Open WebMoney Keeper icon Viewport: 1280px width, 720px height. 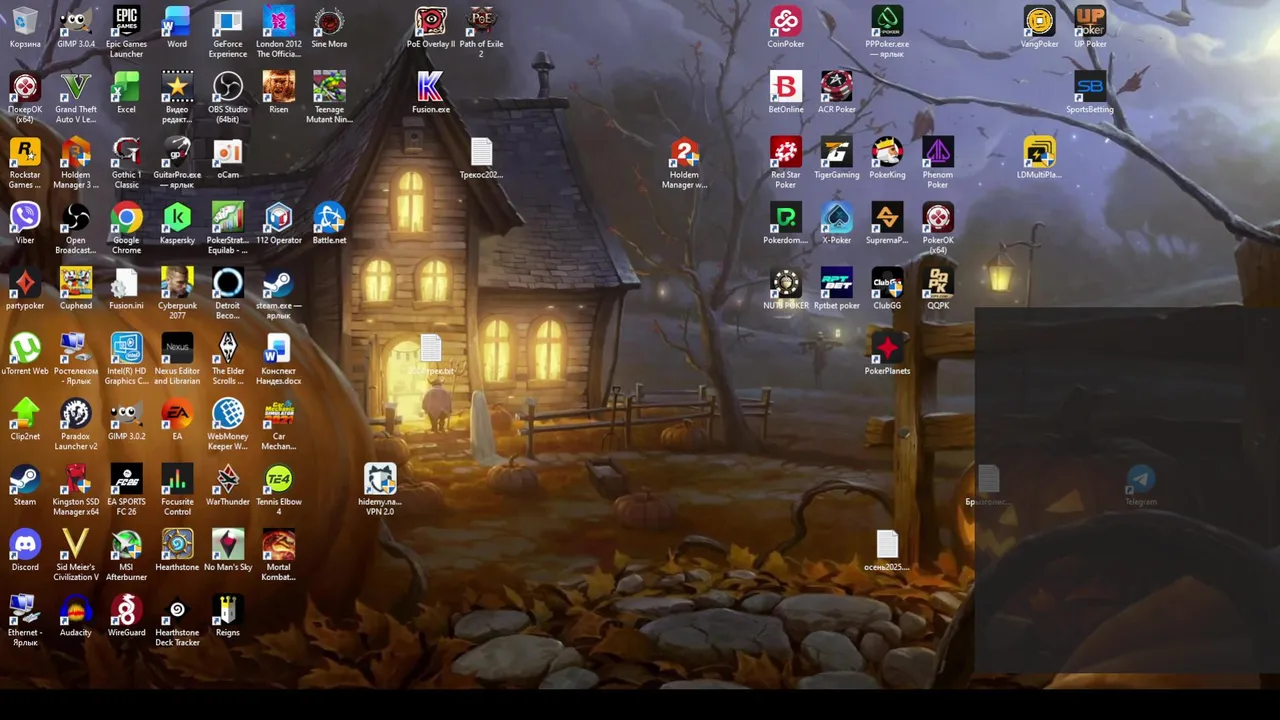(228, 425)
